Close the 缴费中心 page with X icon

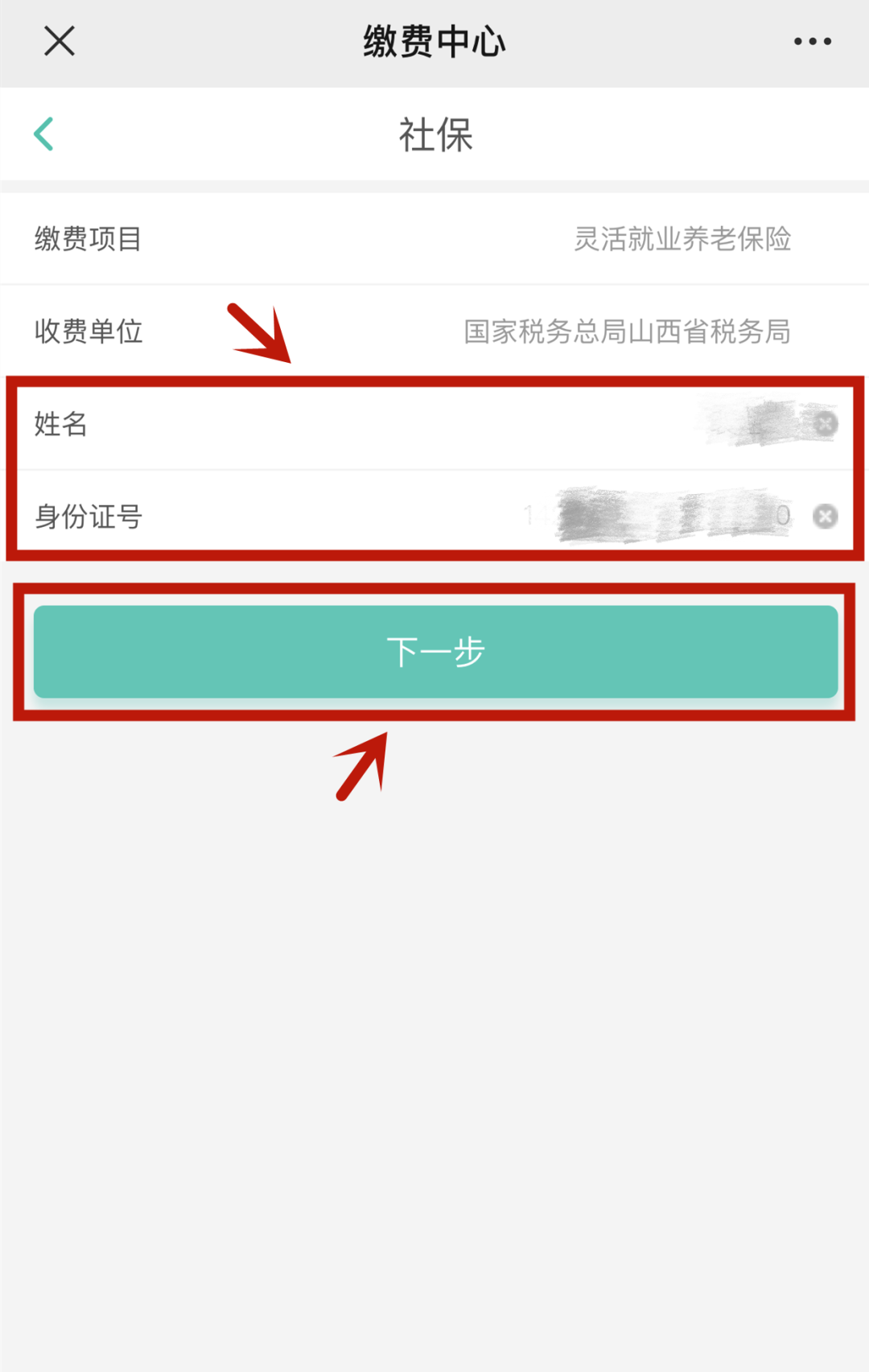[x=60, y=41]
